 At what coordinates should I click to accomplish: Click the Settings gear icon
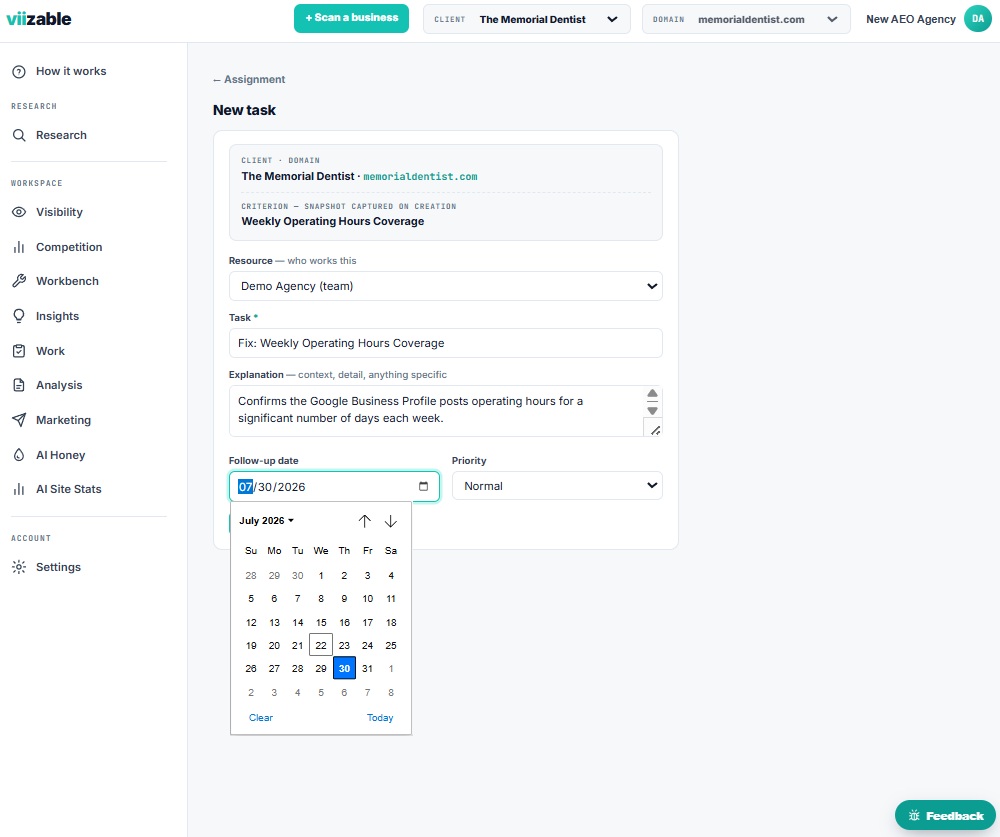[x=19, y=567]
